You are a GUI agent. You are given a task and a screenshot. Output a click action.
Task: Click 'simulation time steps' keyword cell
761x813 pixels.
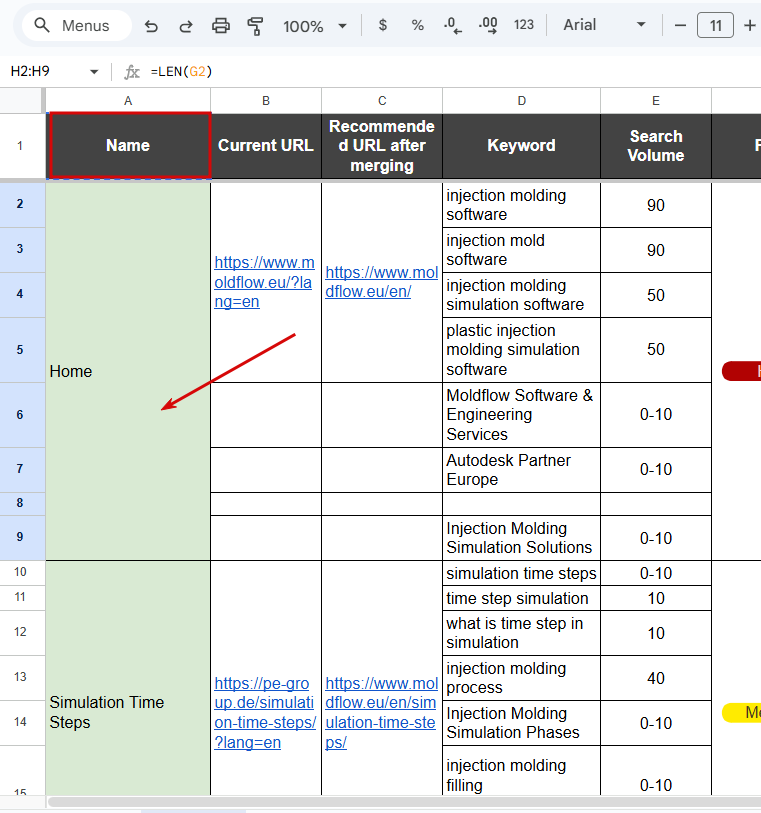pos(522,573)
